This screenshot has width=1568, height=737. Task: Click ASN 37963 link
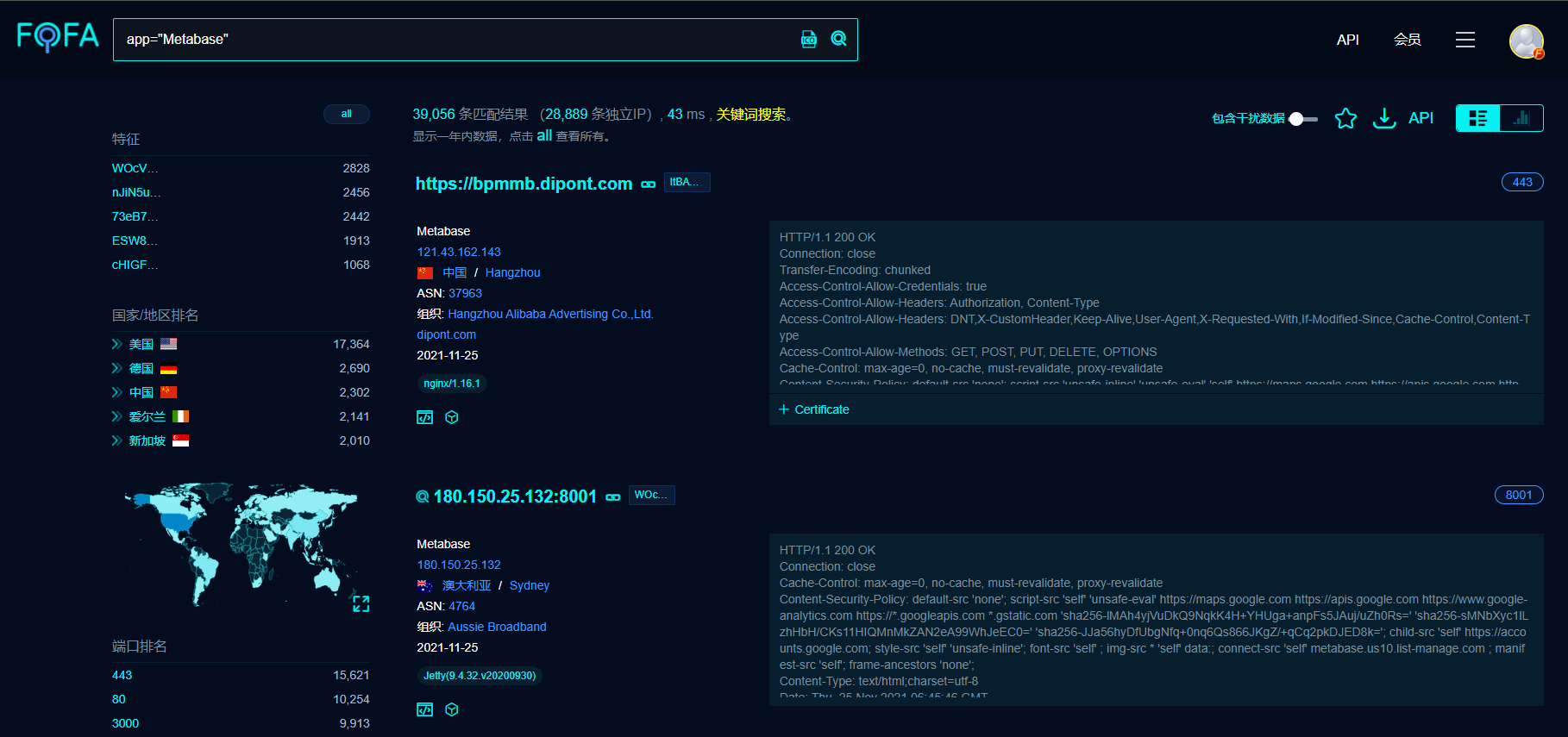tap(465, 293)
